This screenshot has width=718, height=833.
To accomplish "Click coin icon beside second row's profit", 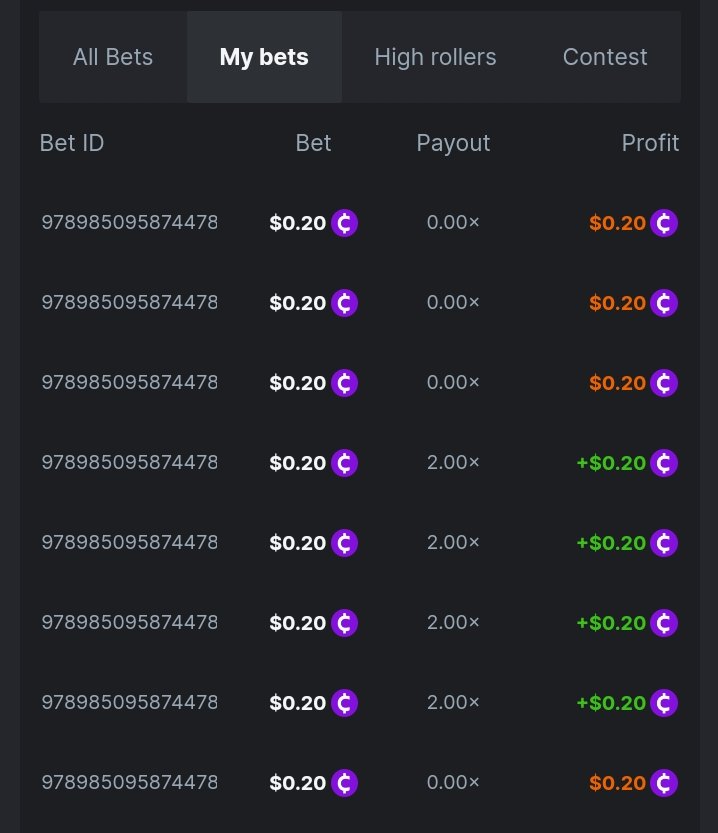I will point(664,302).
